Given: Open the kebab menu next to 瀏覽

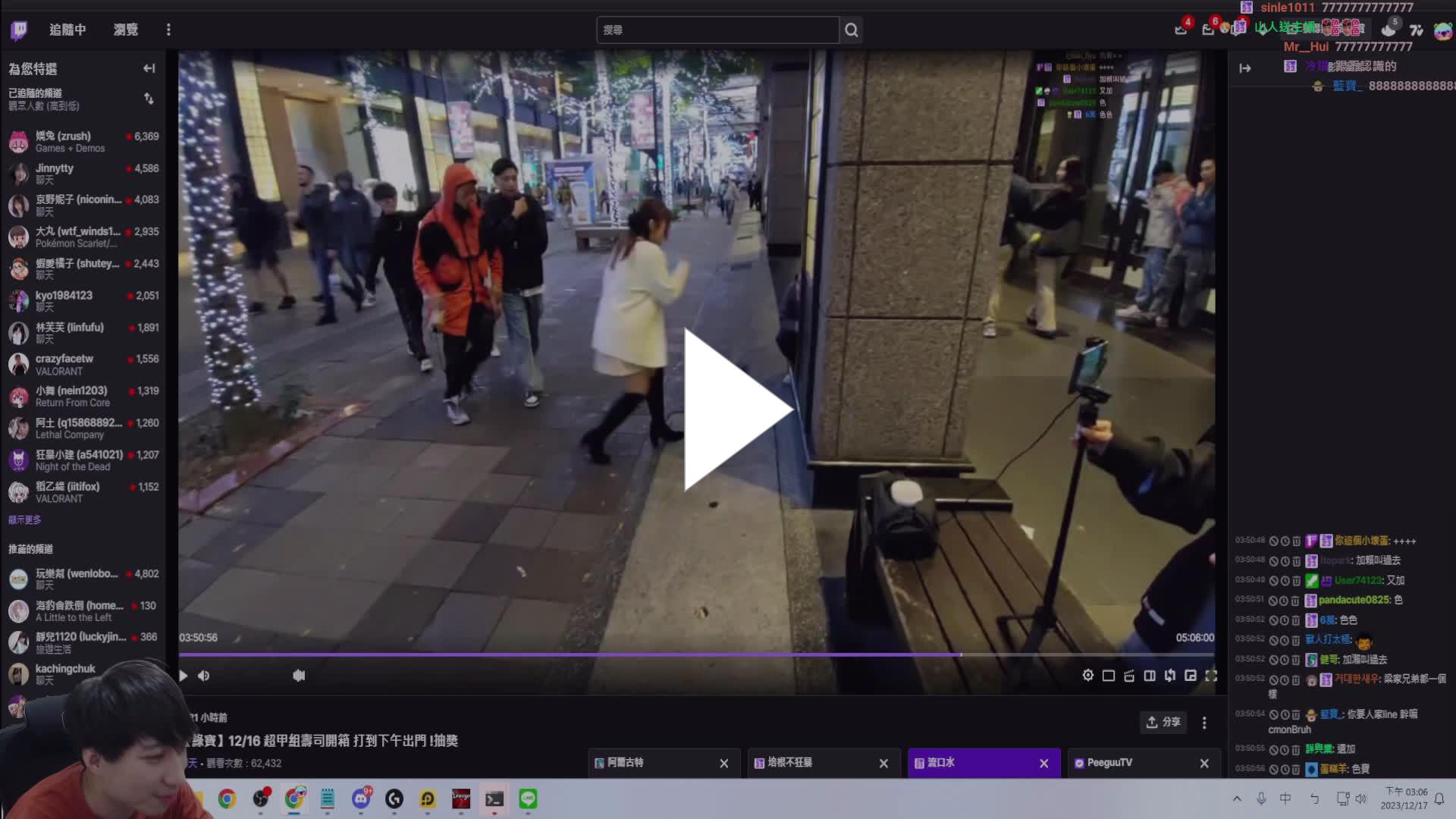Looking at the screenshot, I should coord(168,30).
